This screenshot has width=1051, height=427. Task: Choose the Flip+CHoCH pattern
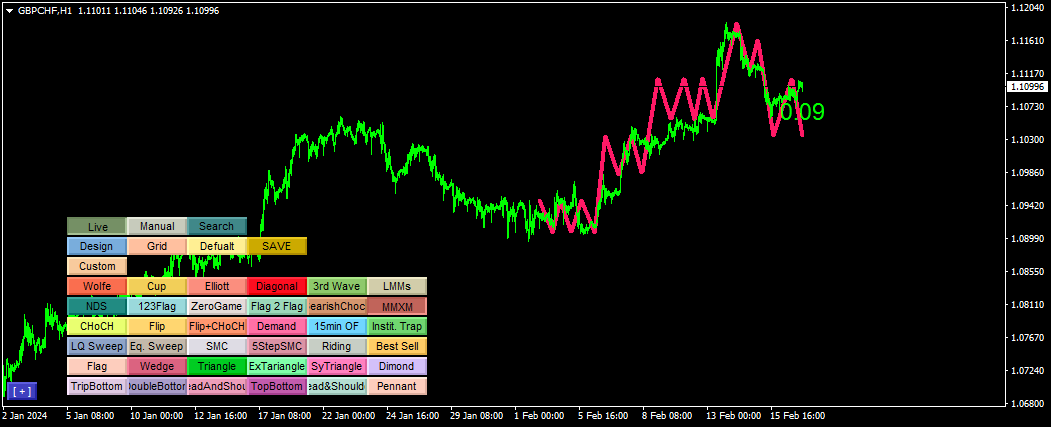click(217, 326)
